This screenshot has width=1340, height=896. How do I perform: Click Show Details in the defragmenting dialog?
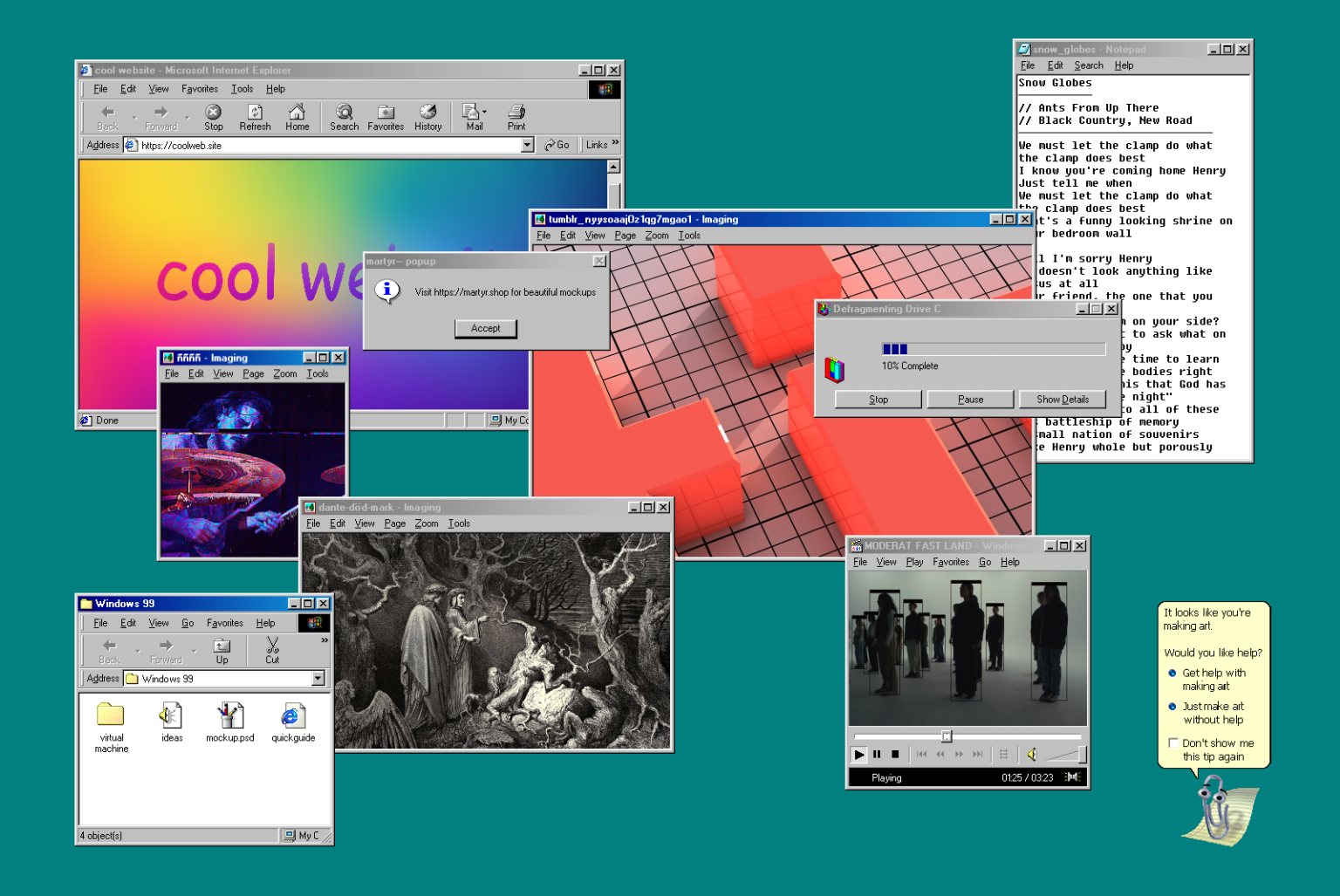tap(1063, 399)
